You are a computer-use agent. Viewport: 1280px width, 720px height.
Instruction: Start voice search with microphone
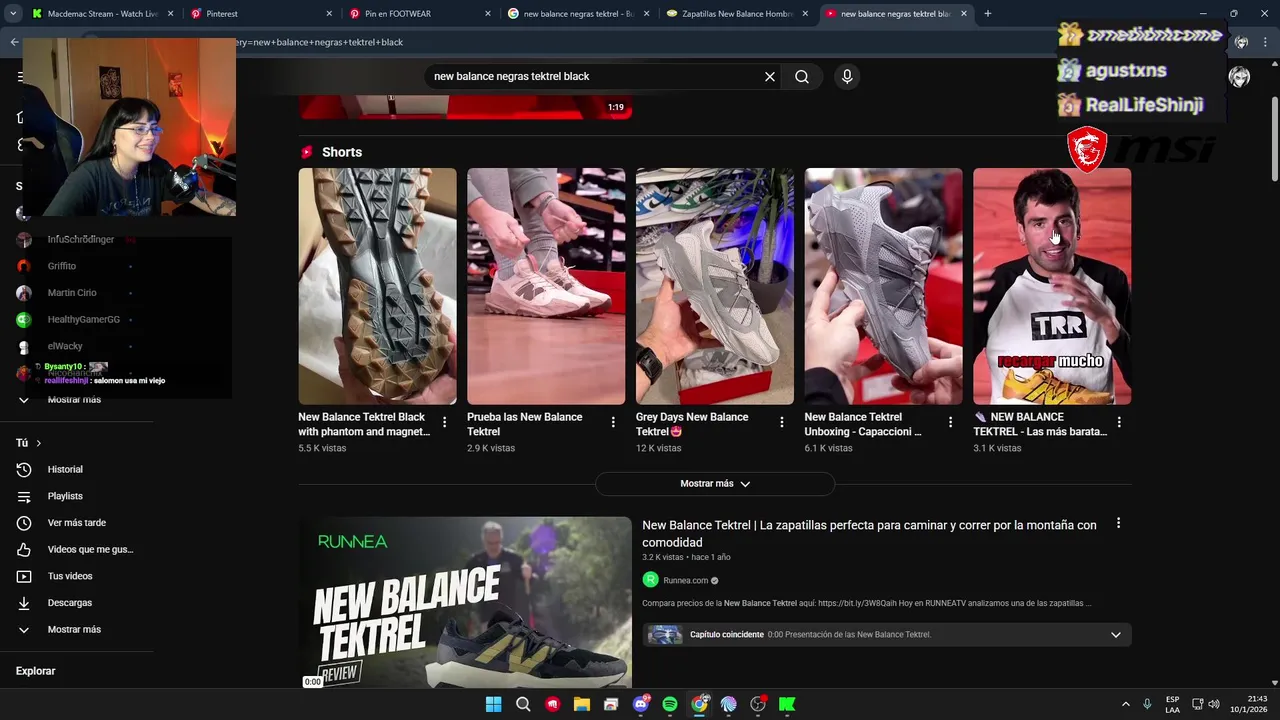847,77
